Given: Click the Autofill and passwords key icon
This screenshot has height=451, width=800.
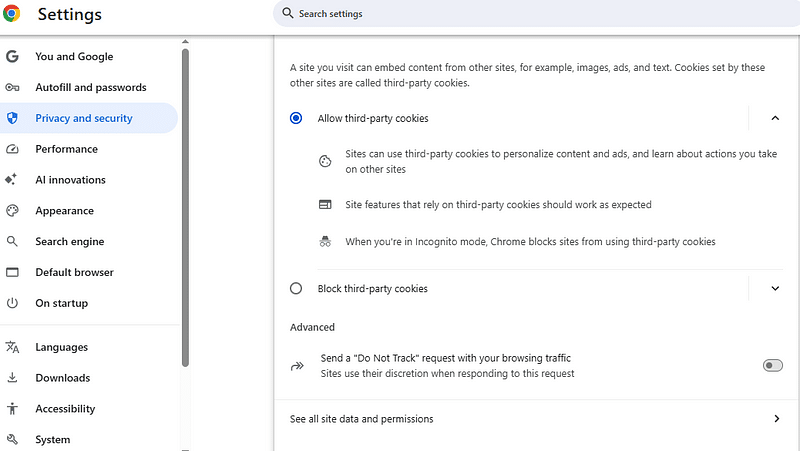Looking at the screenshot, I should (13, 88).
